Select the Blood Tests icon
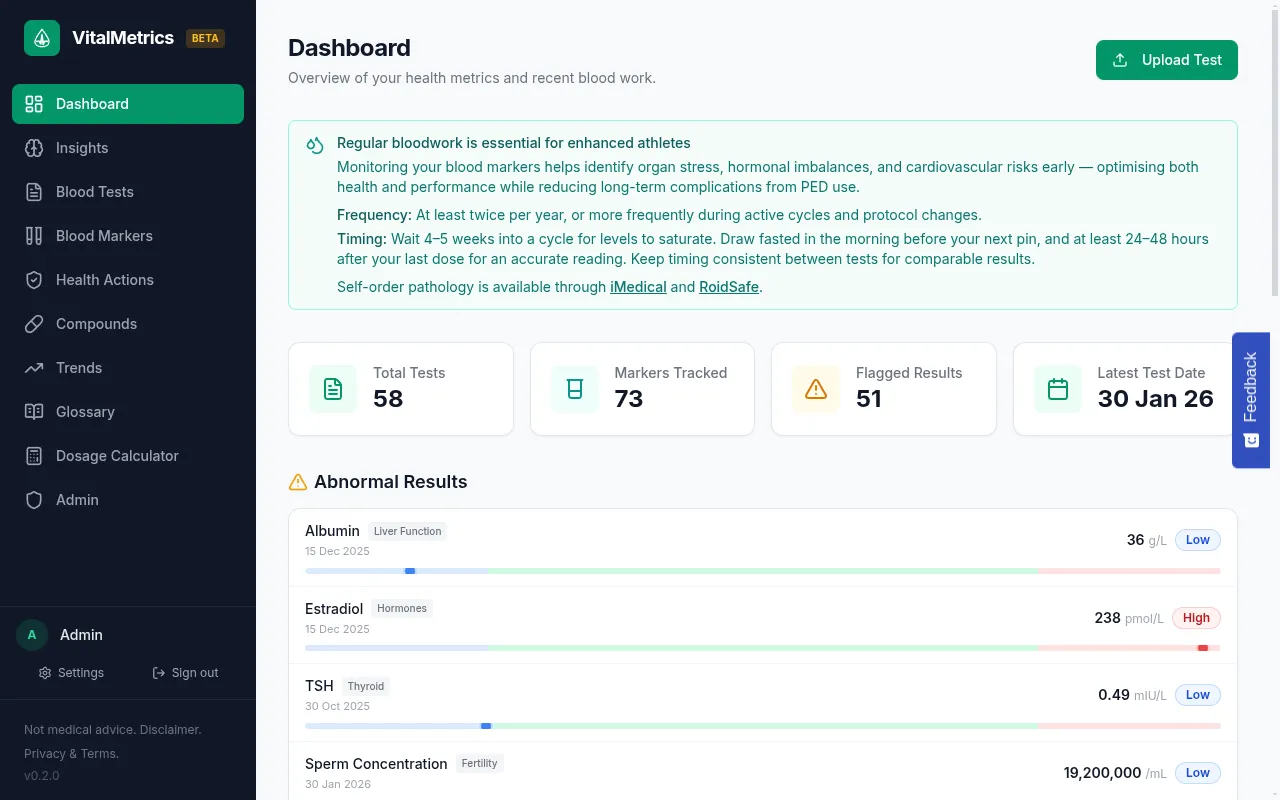This screenshot has width=1280, height=800. tap(34, 192)
